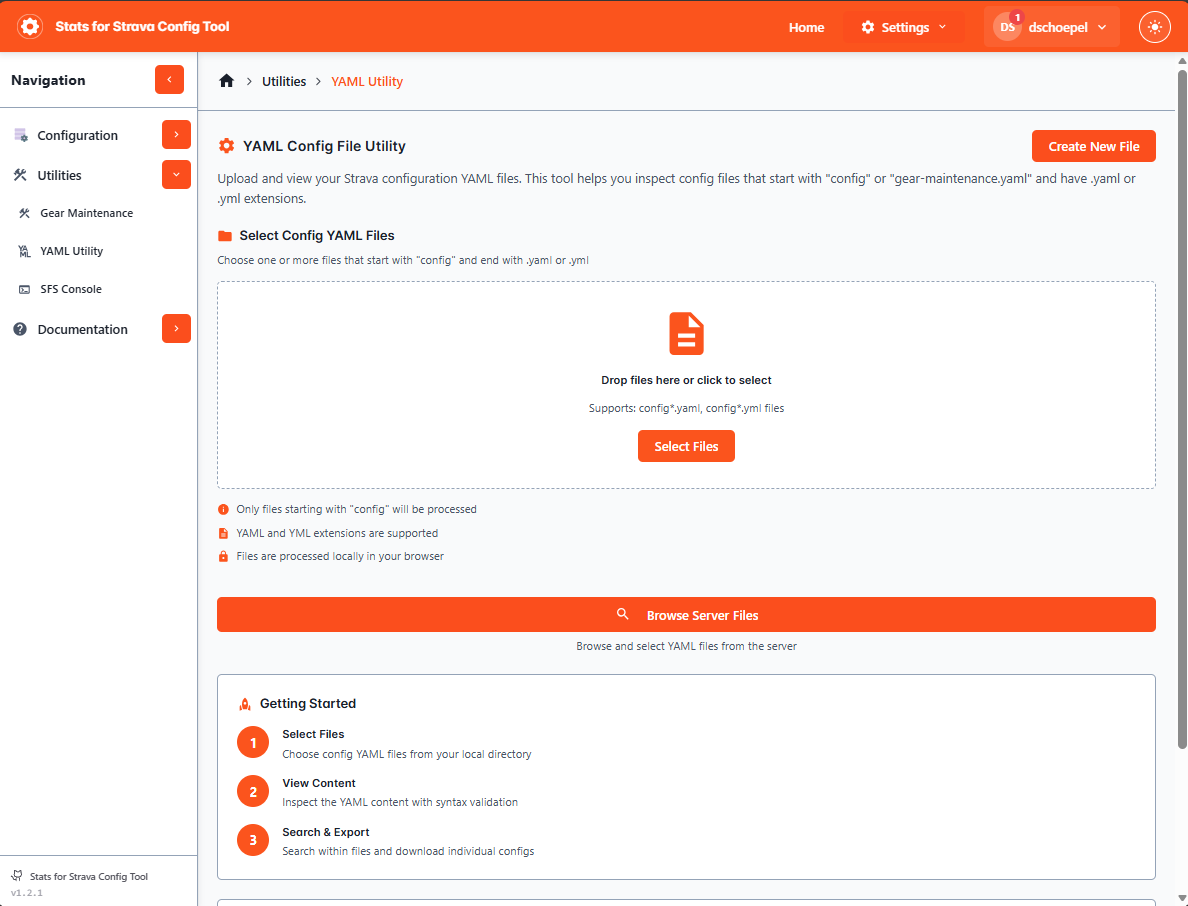Expand the dschoepel account menu
Image resolution: width=1188 pixels, height=906 pixels.
[x=1050, y=27]
